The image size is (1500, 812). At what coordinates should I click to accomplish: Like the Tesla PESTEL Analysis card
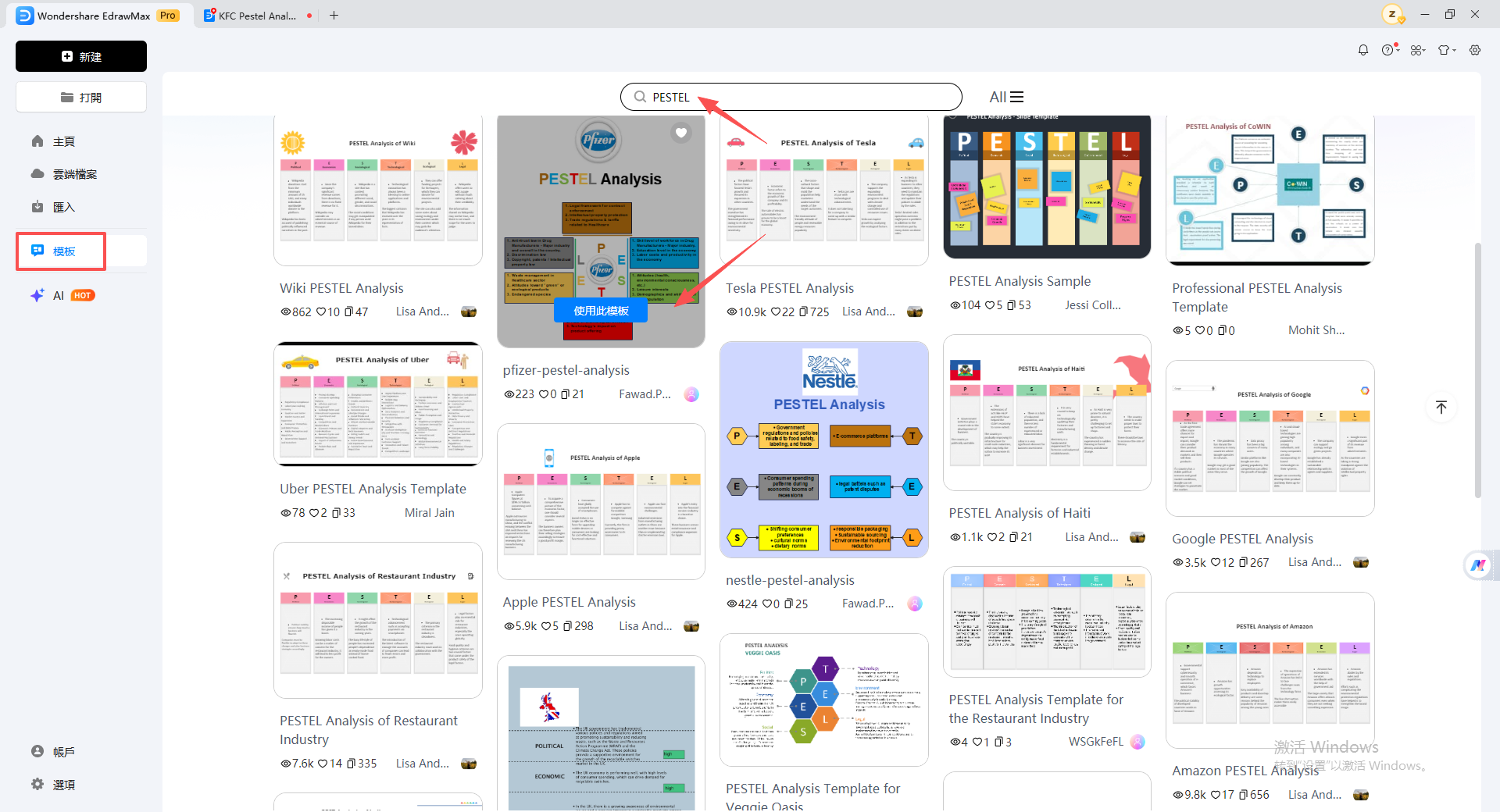pyautogui.click(x=776, y=312)
